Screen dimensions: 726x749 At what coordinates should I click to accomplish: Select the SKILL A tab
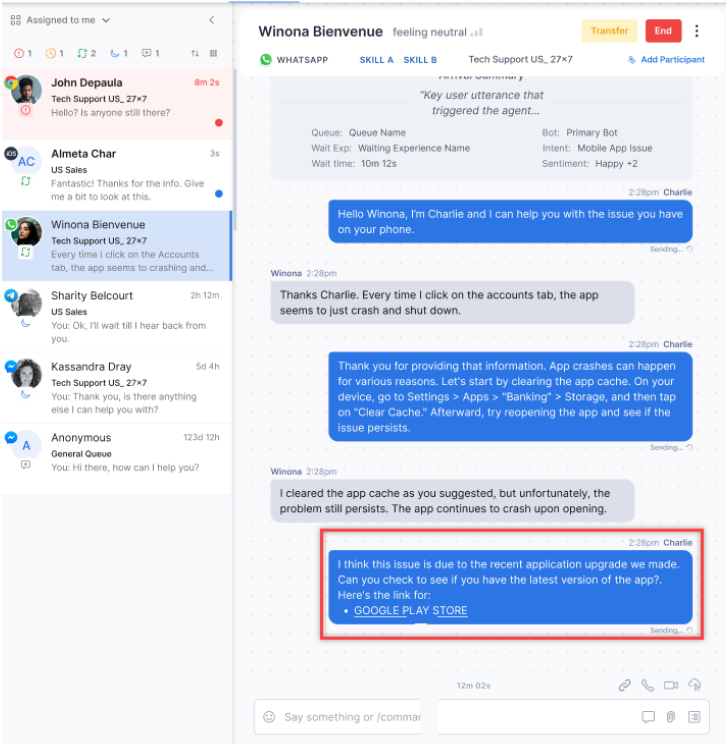376,60
